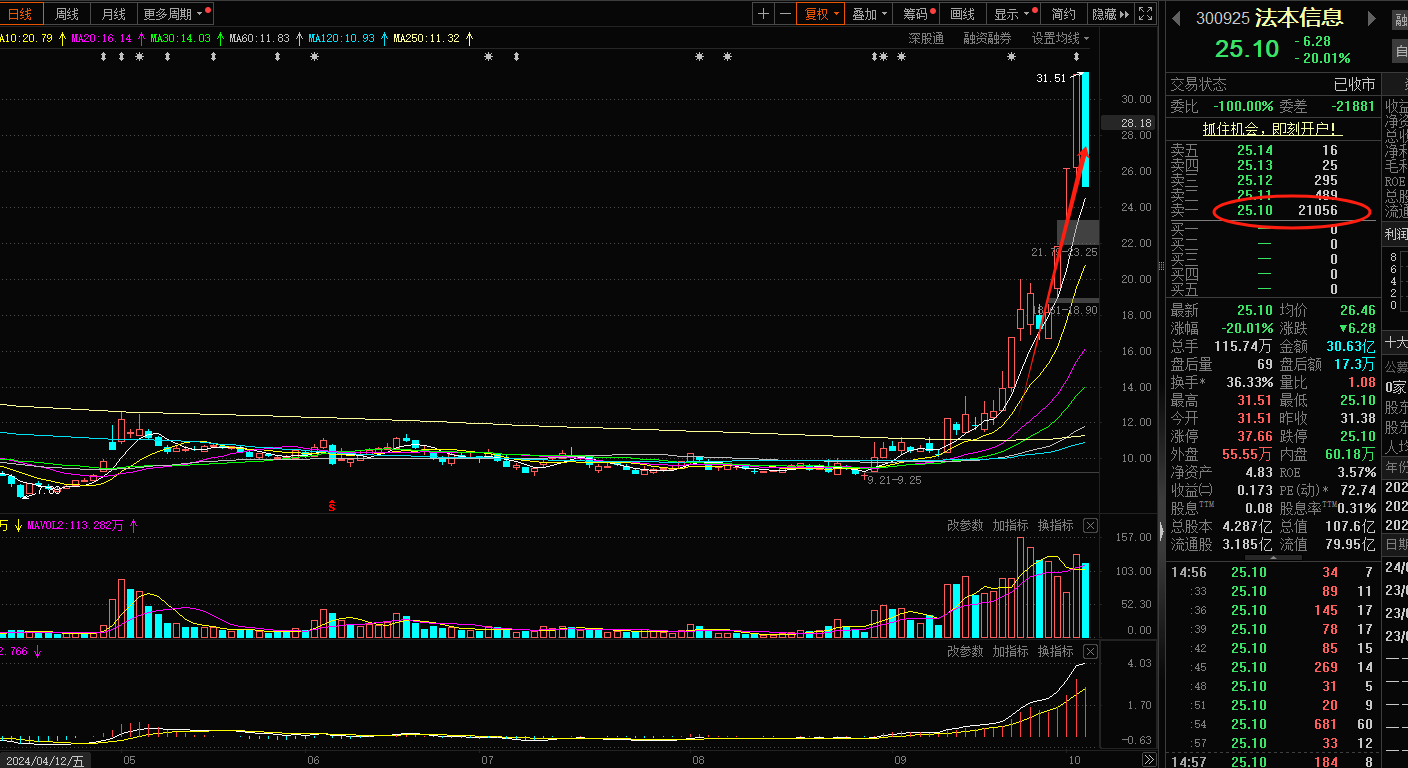Click 加指标 on the bottom indicator panel
This screenshot has height=768, width=1408.
[1010, 651]
